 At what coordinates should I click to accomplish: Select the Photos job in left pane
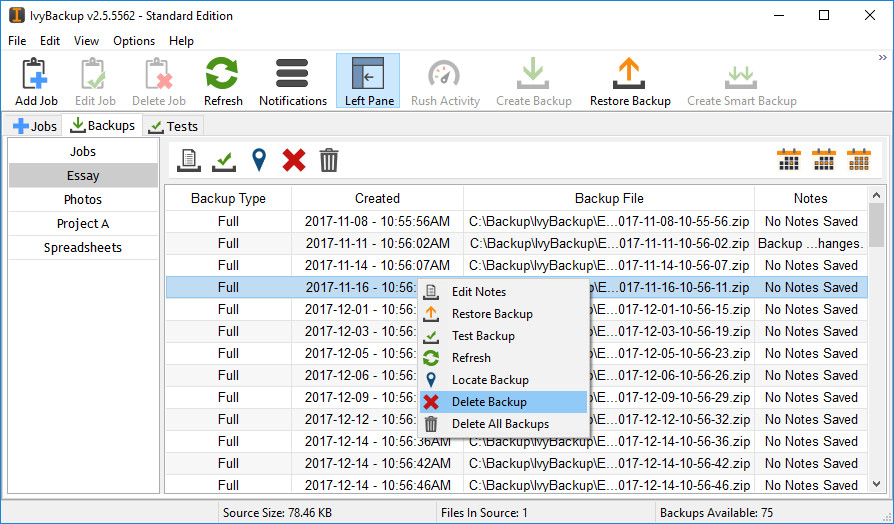click(83, 200)
